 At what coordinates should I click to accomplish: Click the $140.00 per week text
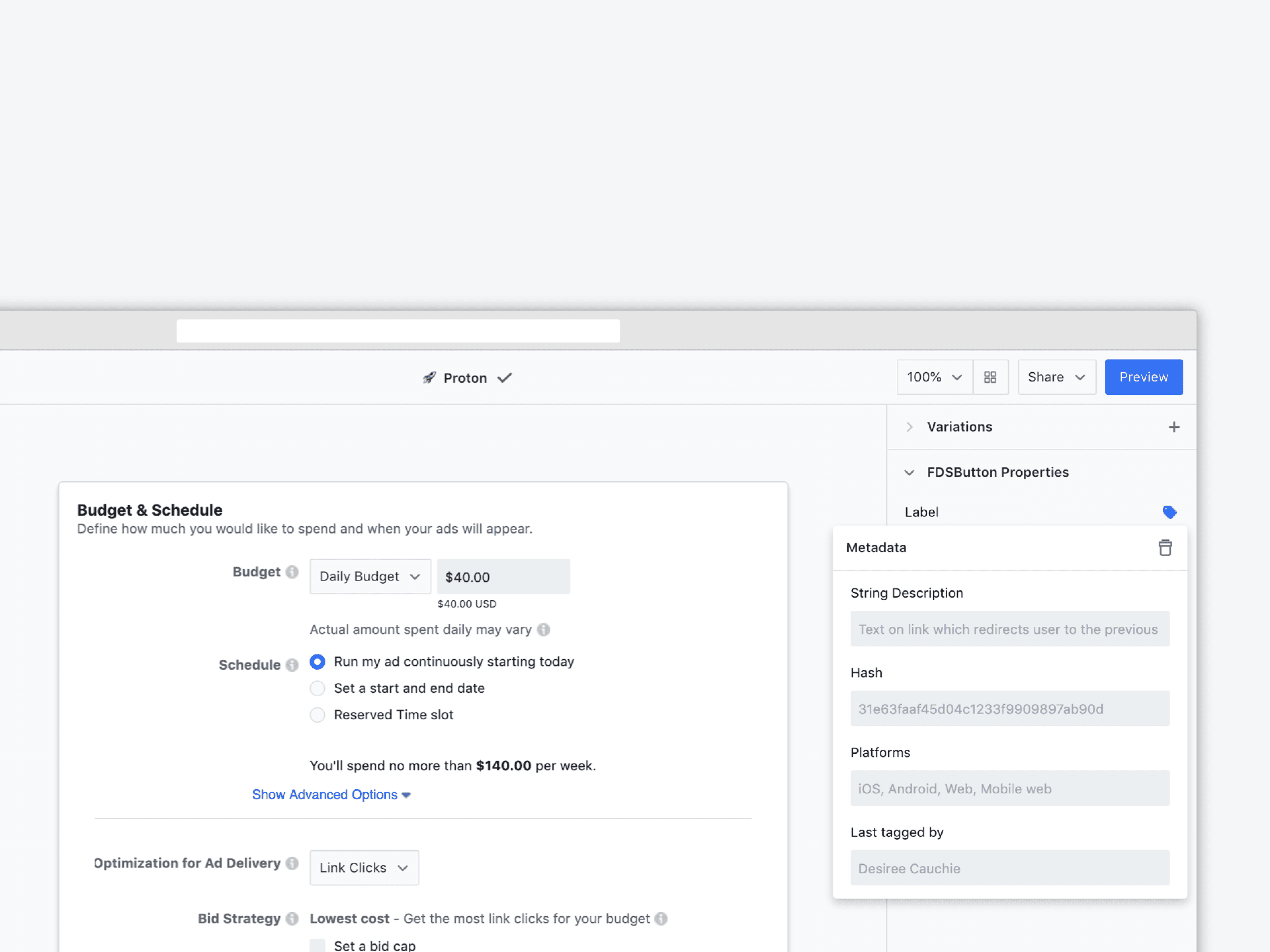pyautogui.click(x=536, y=765)
